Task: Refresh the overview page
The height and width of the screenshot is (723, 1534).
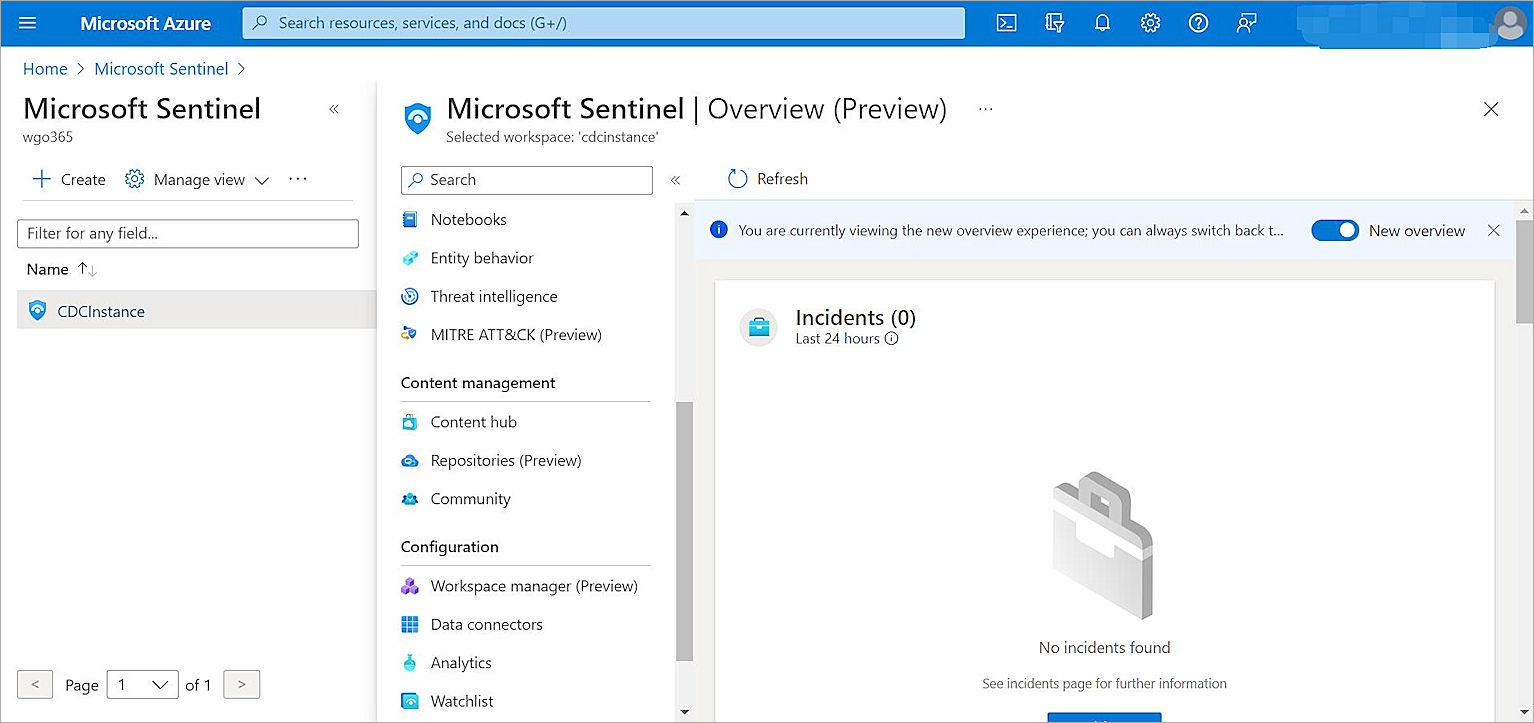Action: [767, 178]
